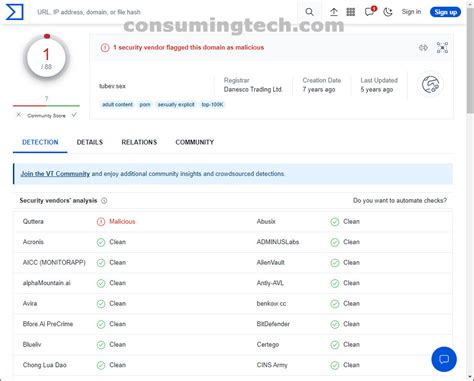
Task: Click the Last Updated 5 years ago value
Action: (x=377, y=89)
